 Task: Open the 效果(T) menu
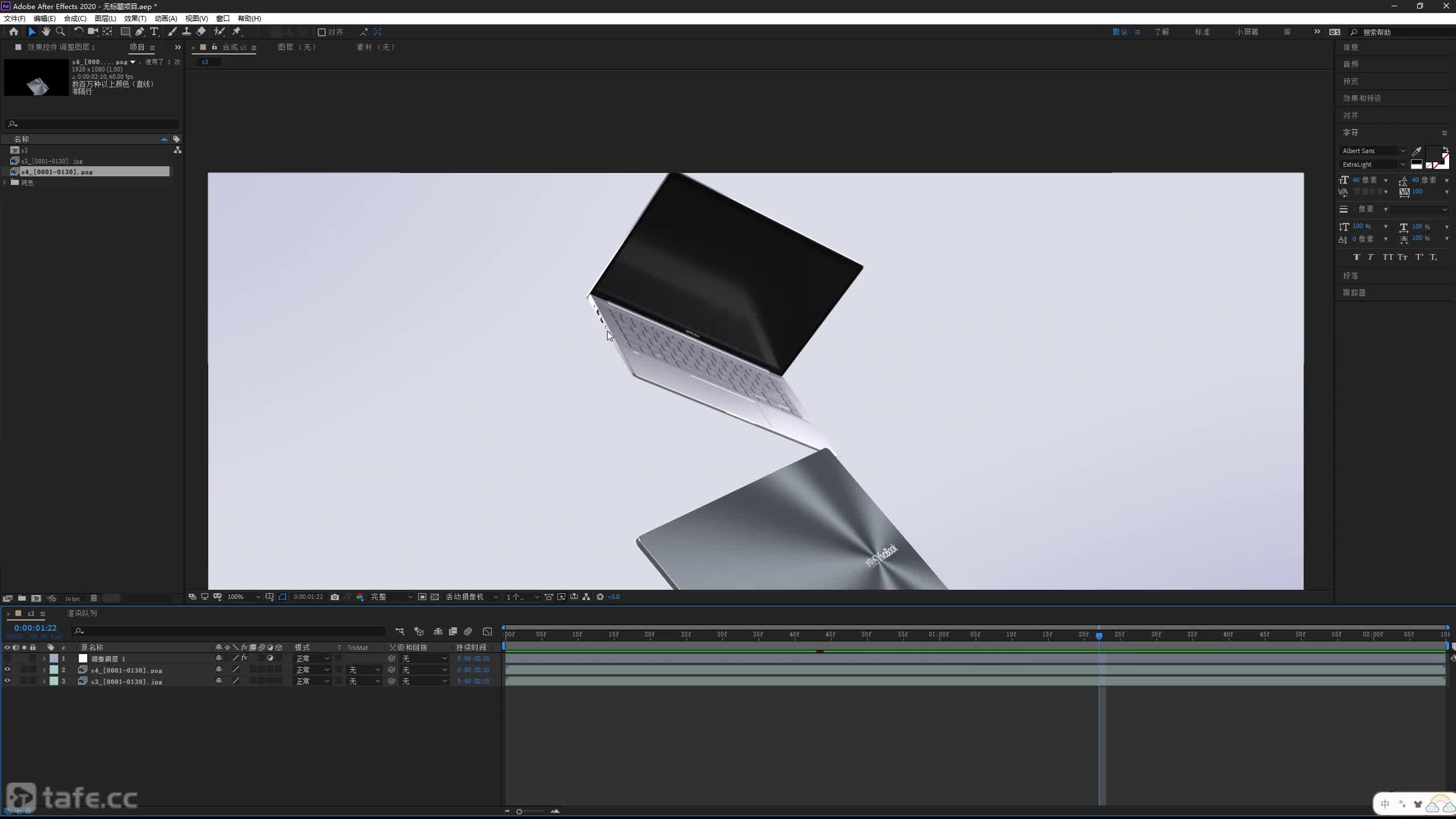click(x=135, y=18)
